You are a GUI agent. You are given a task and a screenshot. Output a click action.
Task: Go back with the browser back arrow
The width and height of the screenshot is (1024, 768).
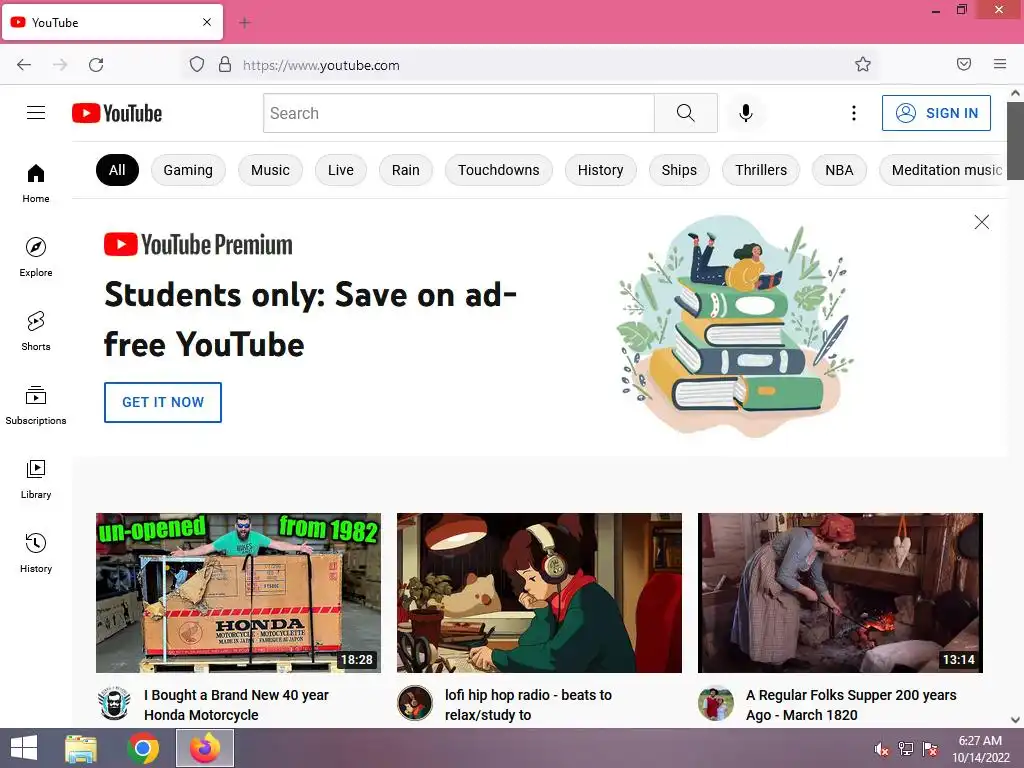tap(24, 65)
